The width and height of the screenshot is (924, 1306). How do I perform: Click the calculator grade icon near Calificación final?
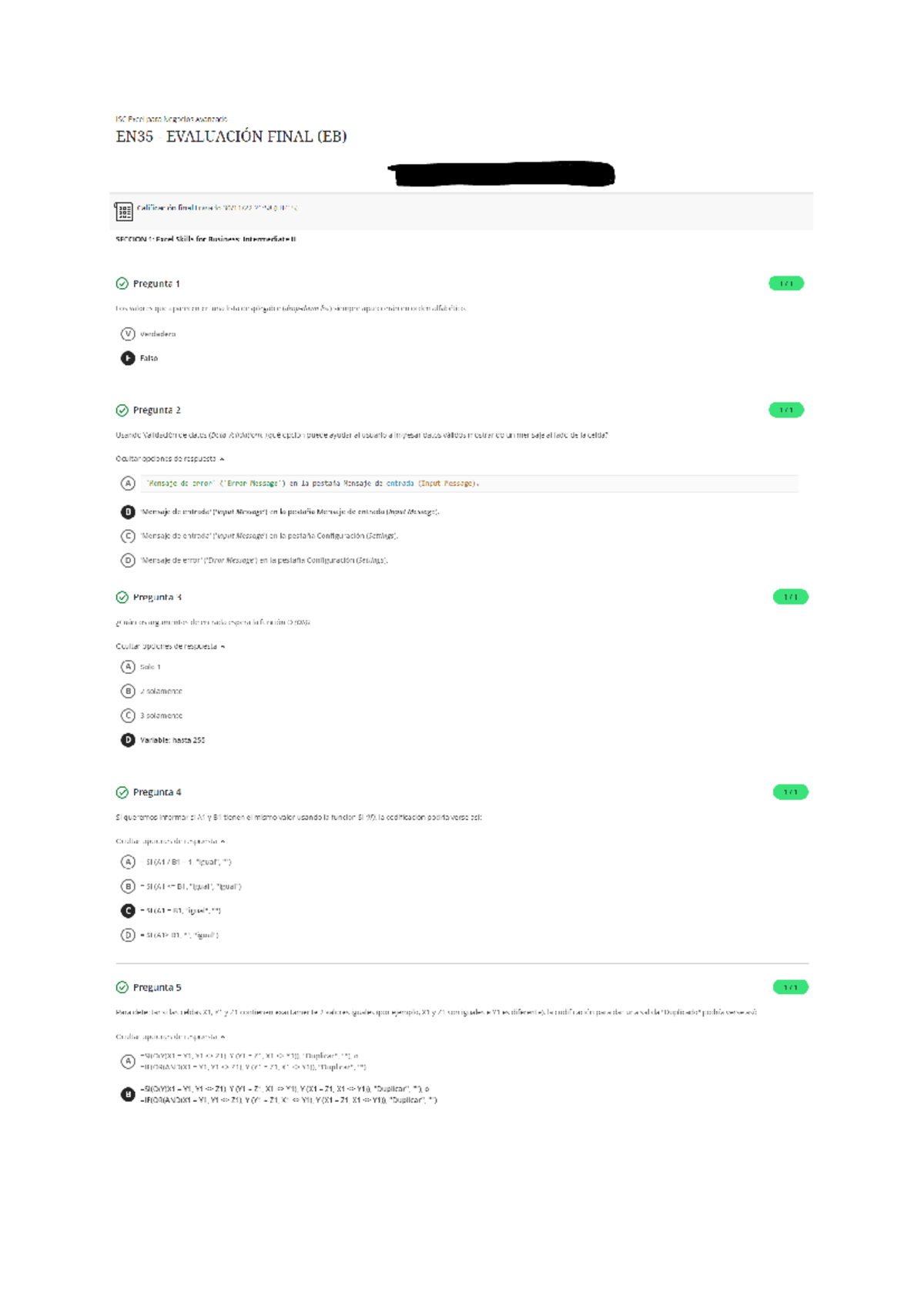[123, 211]
